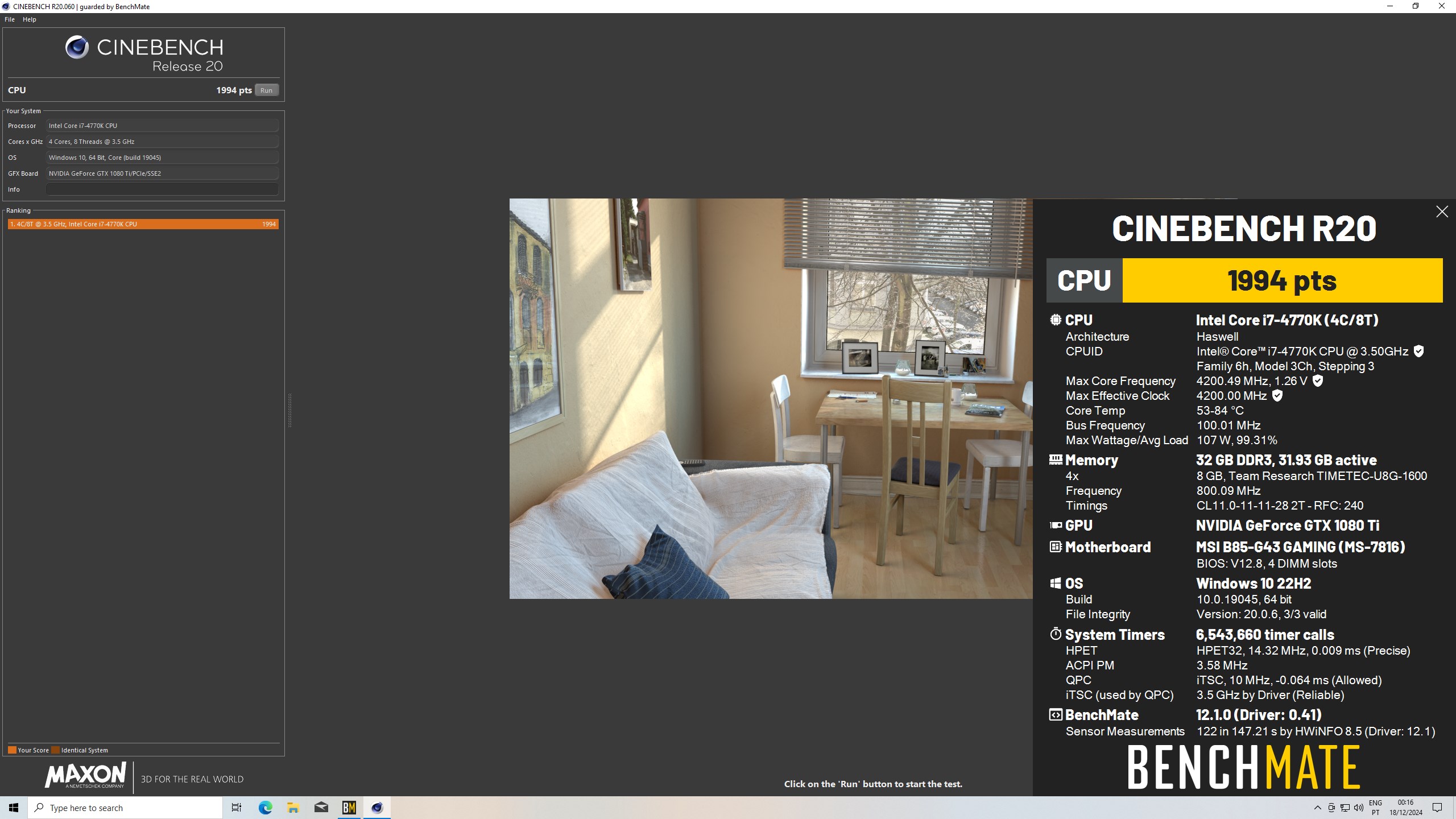Click the GPU card icon

coord(1056,526)
